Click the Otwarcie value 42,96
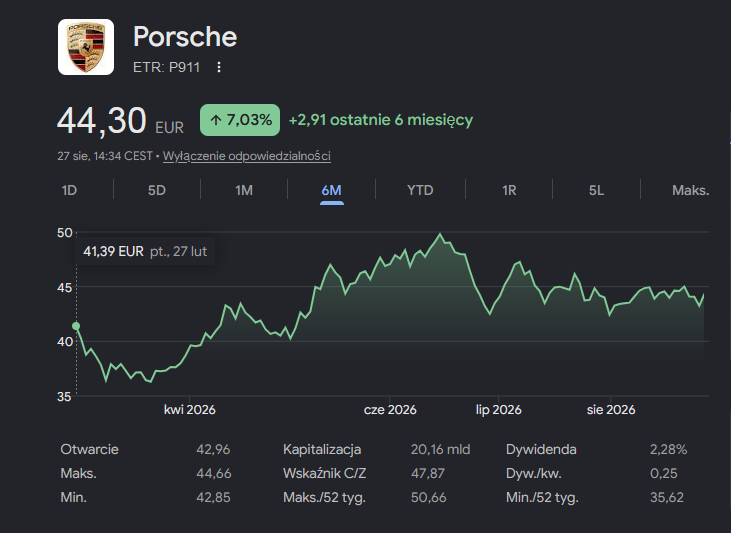Viewport: 731px width, 533px height. (x=213, y=450)
